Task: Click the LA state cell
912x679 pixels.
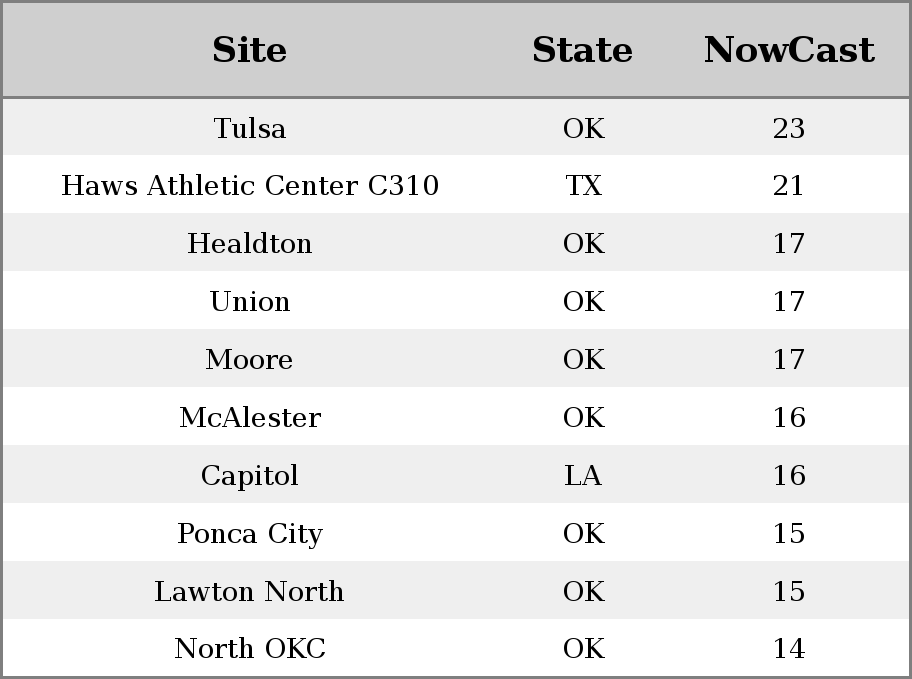Action: [x=583, y=475]
